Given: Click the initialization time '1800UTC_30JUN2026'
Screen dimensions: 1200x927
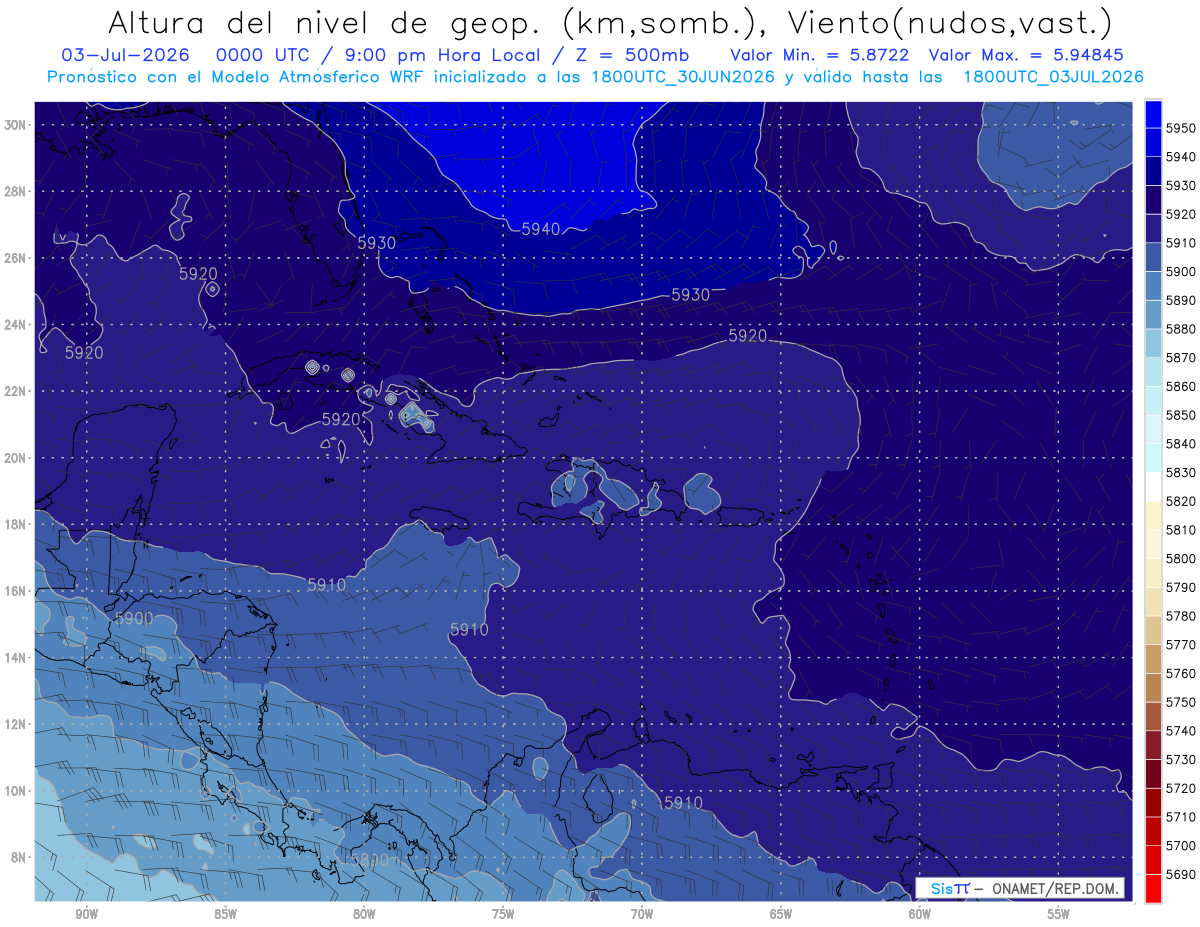Looking at the screenshot, I should (683, 77).
